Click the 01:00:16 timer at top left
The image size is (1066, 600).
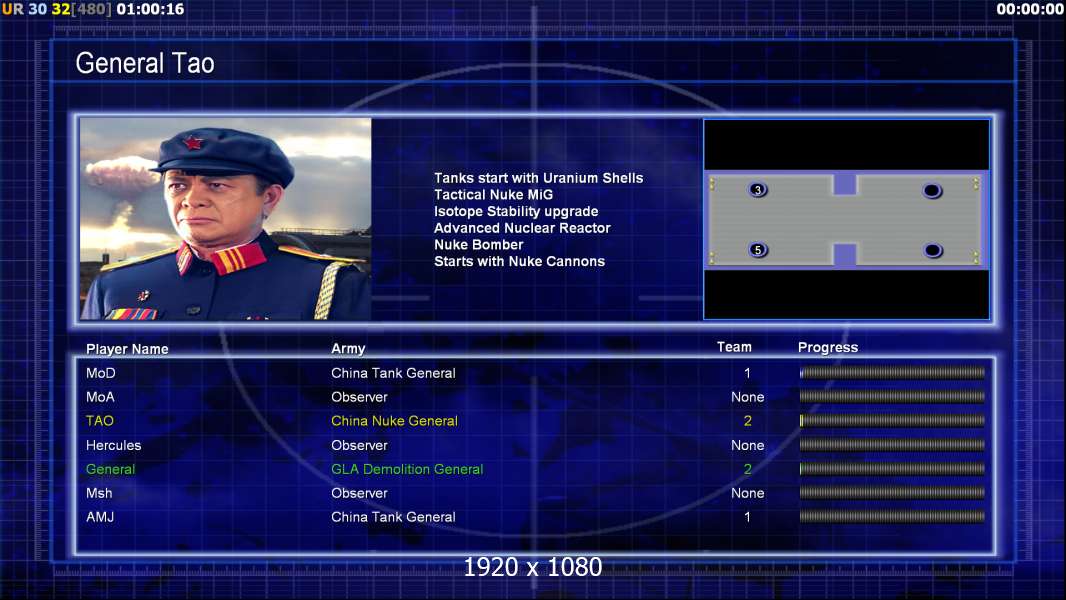[x=150, y=9]
